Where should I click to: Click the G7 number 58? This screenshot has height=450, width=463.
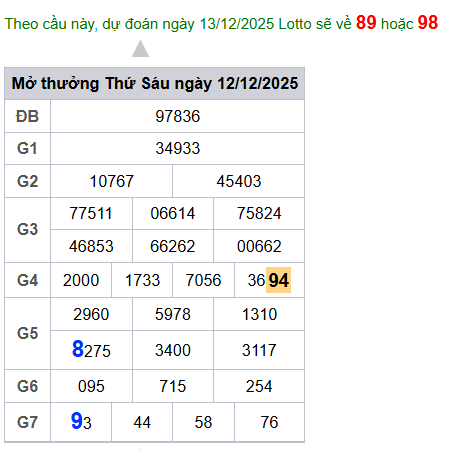pos(203,422)
